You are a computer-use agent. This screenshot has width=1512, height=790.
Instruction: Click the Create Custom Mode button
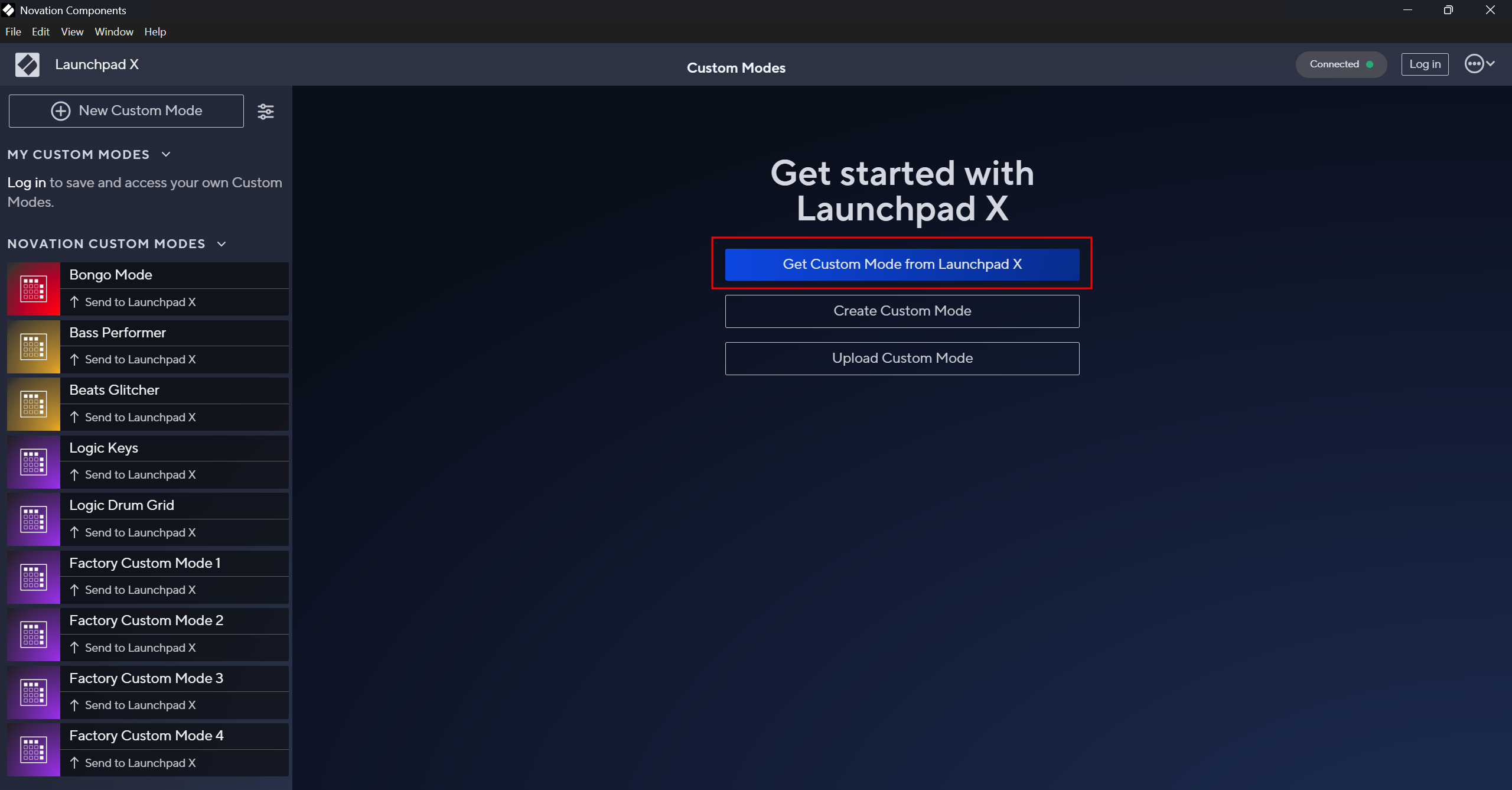902,311
